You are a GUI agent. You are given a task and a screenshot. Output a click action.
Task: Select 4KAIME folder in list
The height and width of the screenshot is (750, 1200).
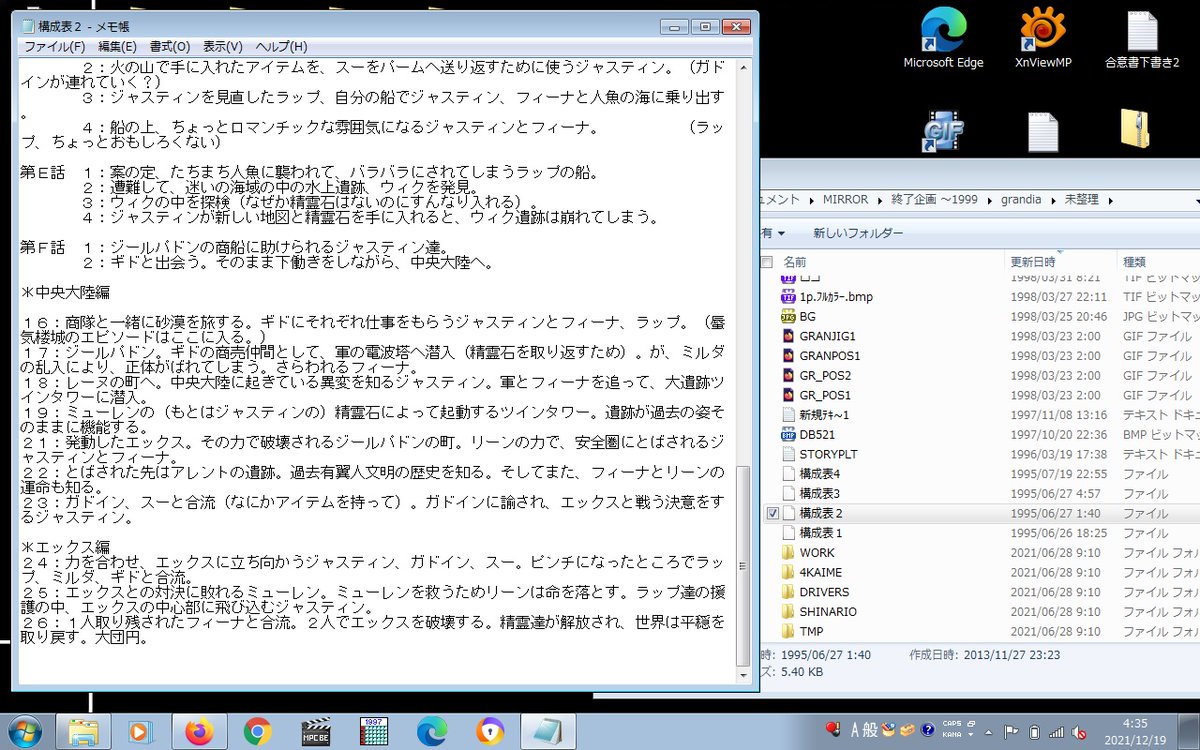(x=820, y=572)
